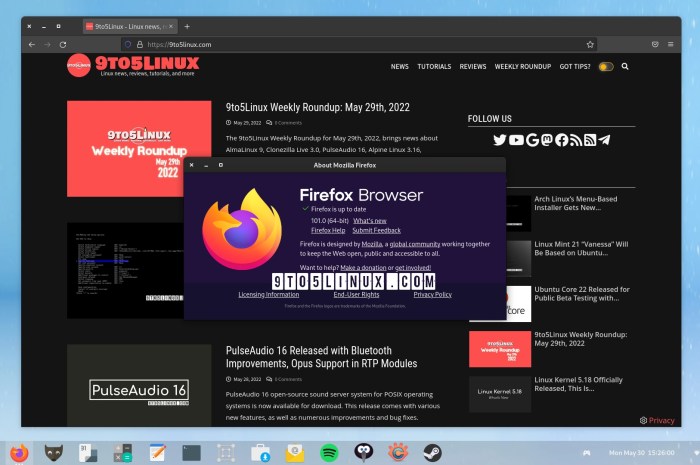Open the Weekly Roundup May 29th article title
Screen dimensions: 700x465
tap(317, 108)
